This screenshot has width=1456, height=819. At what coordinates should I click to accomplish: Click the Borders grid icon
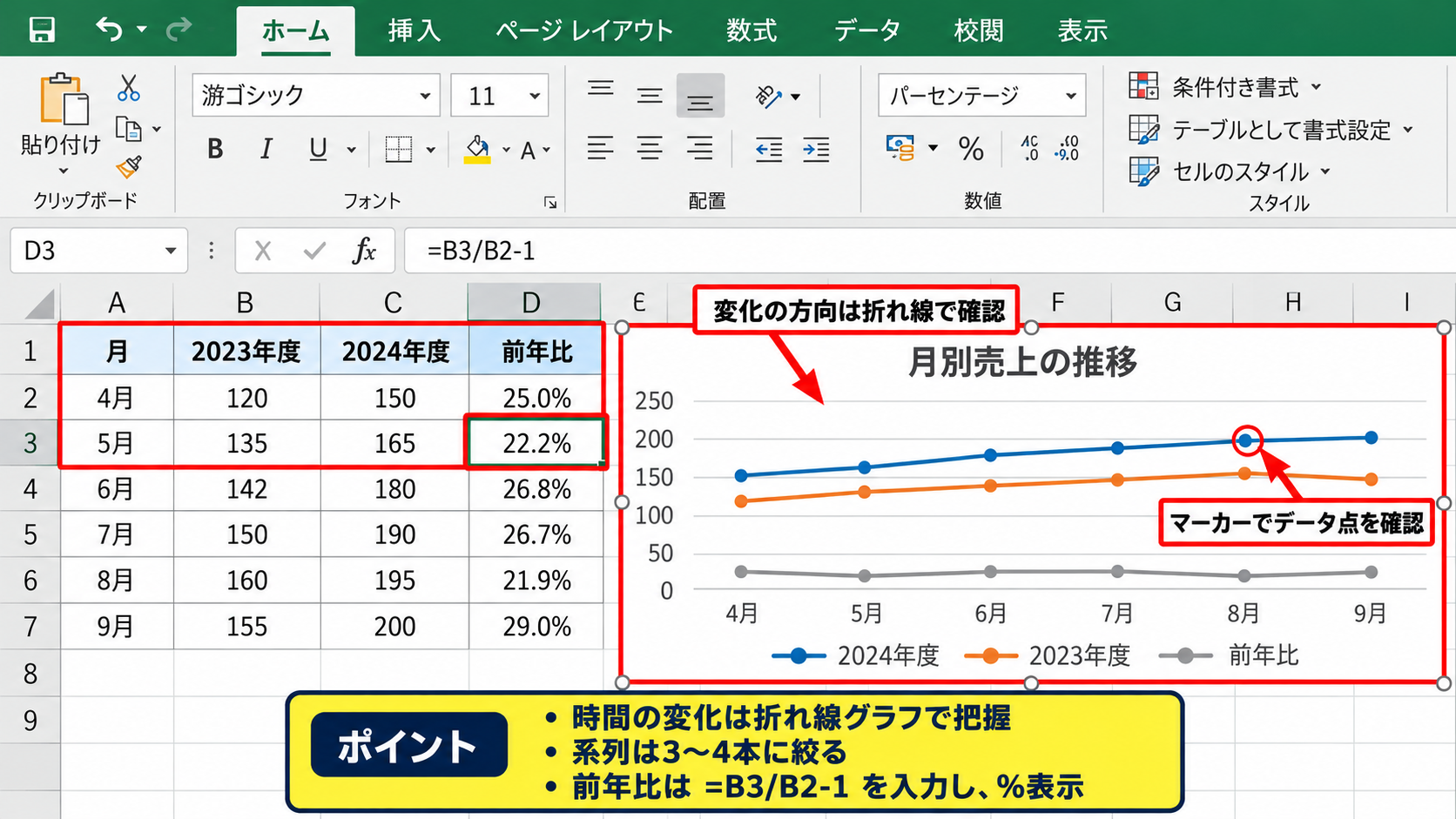(x=399, y=150)
